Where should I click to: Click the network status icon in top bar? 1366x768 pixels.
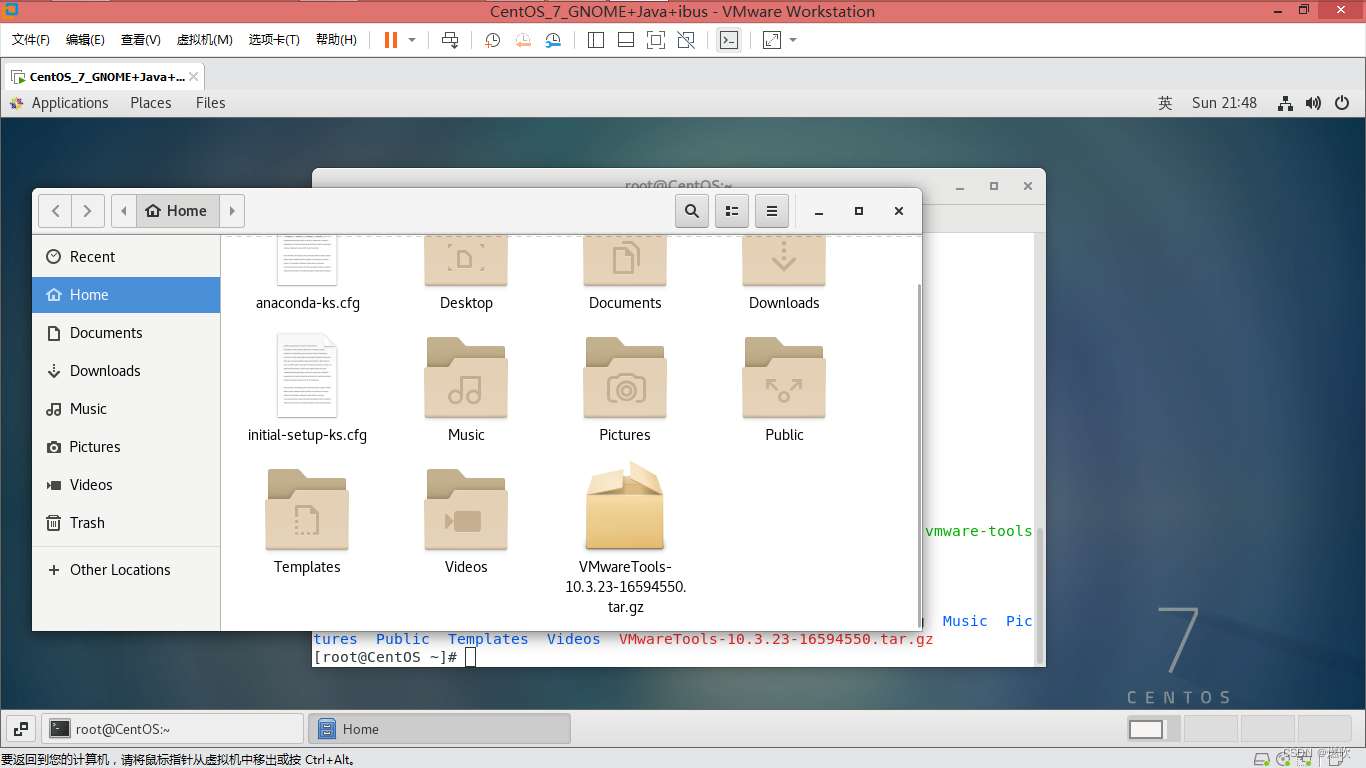coord(1286,103)
